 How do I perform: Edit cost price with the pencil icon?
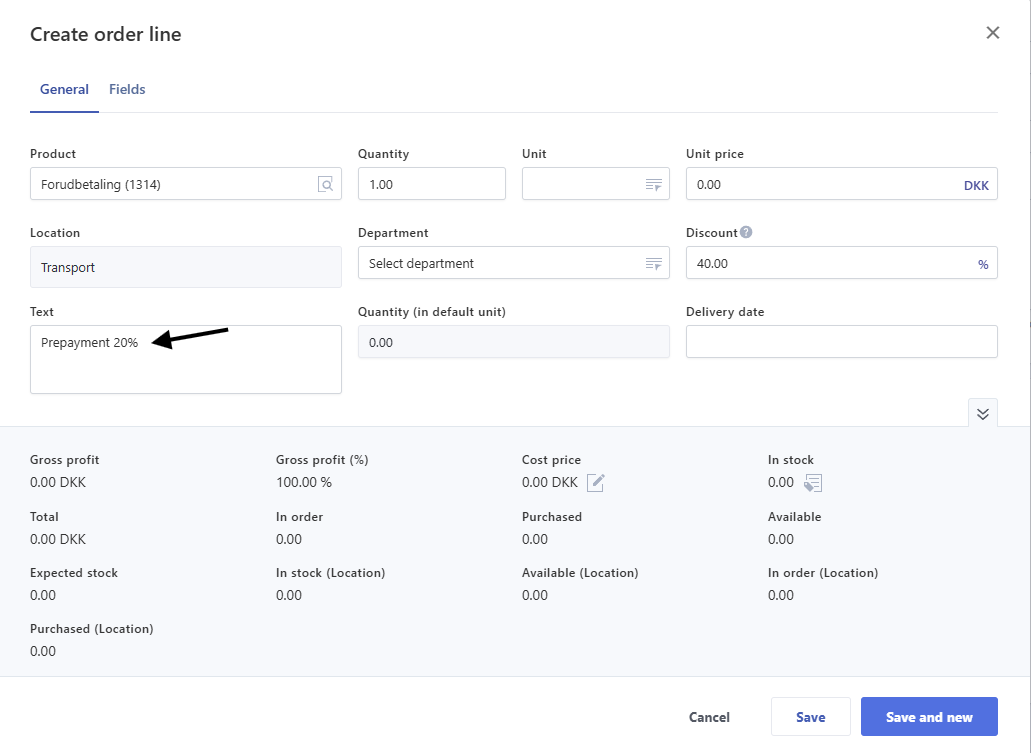point(596,483)
